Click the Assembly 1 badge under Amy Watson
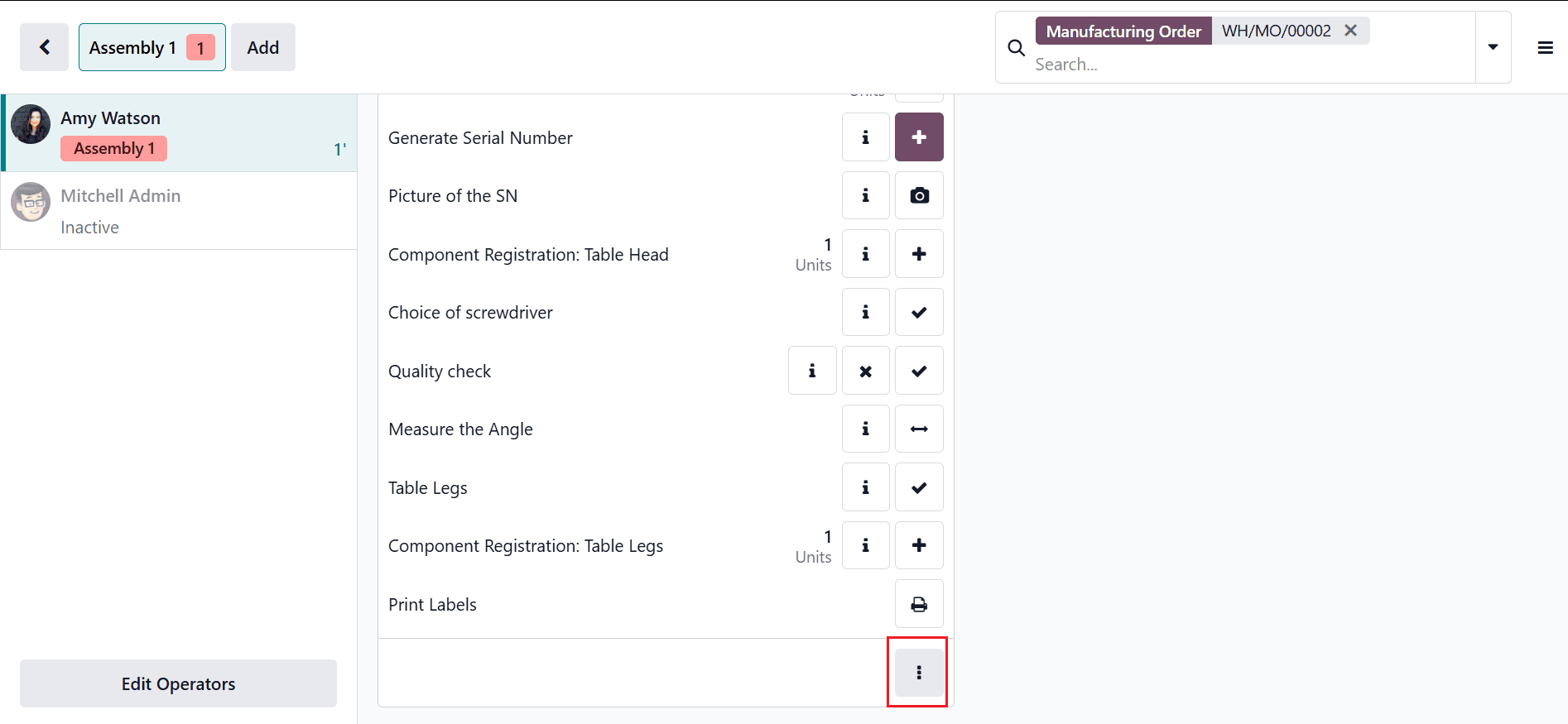 (114, 149)
